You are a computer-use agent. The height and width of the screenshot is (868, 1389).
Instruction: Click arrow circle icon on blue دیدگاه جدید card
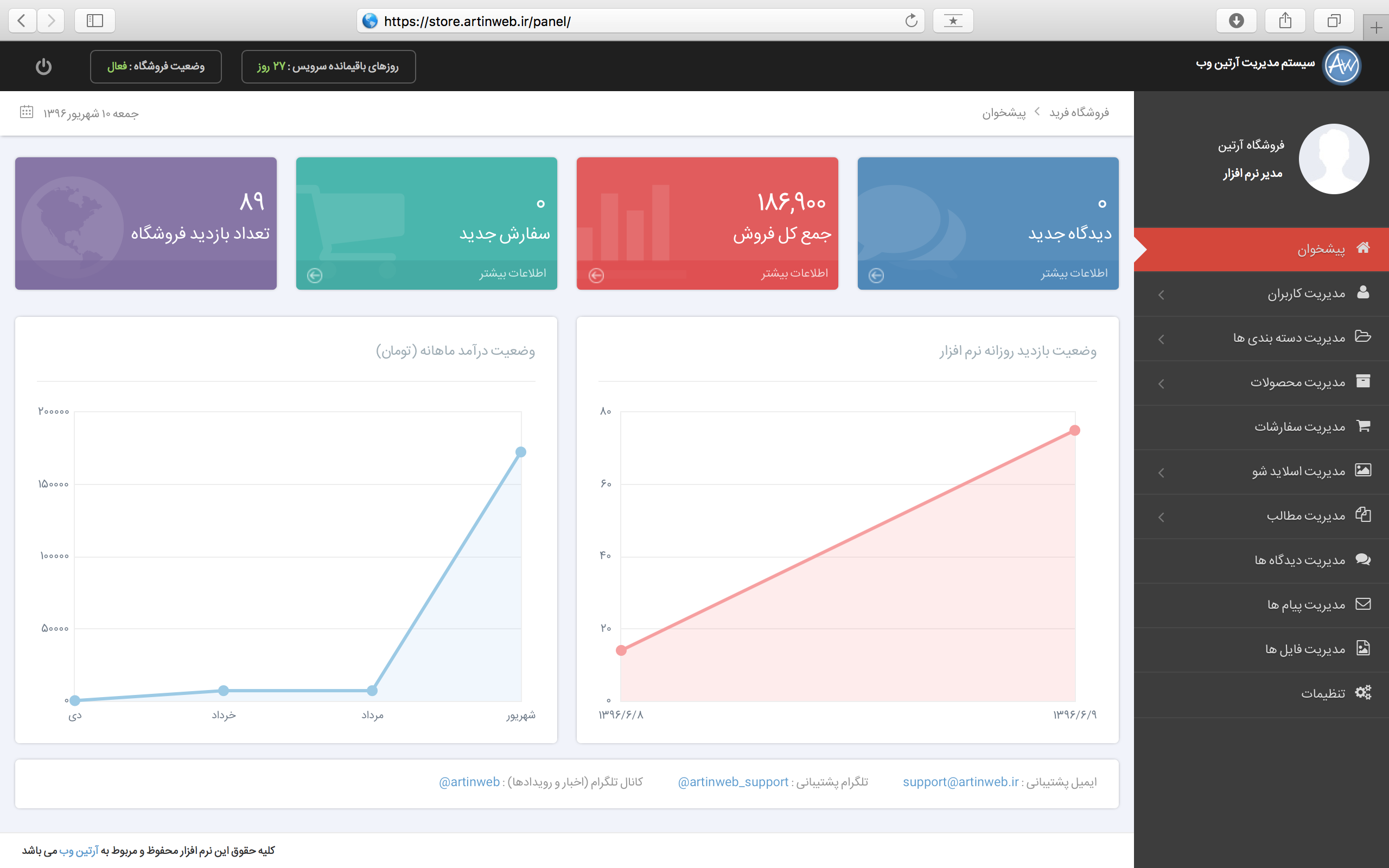876,276
